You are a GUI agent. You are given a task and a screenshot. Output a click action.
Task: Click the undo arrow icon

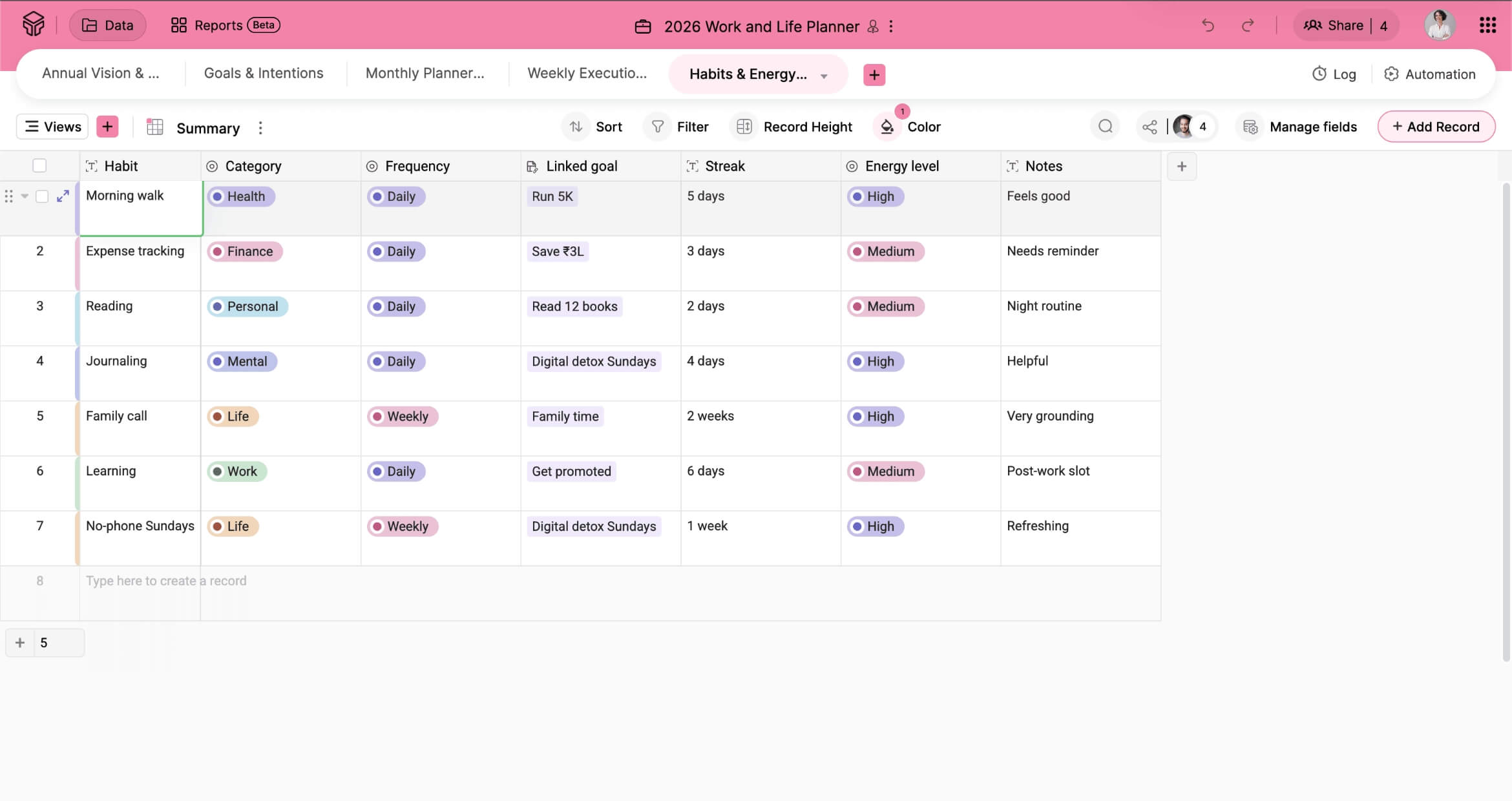coord(1208,26)
